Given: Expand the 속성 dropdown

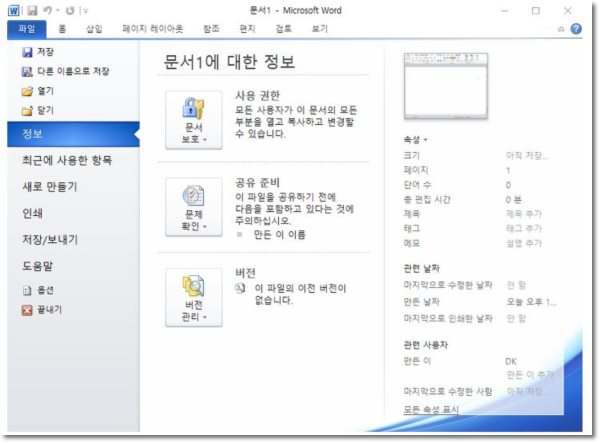Looking at the screenshot, I should click(x=415, y=140).
